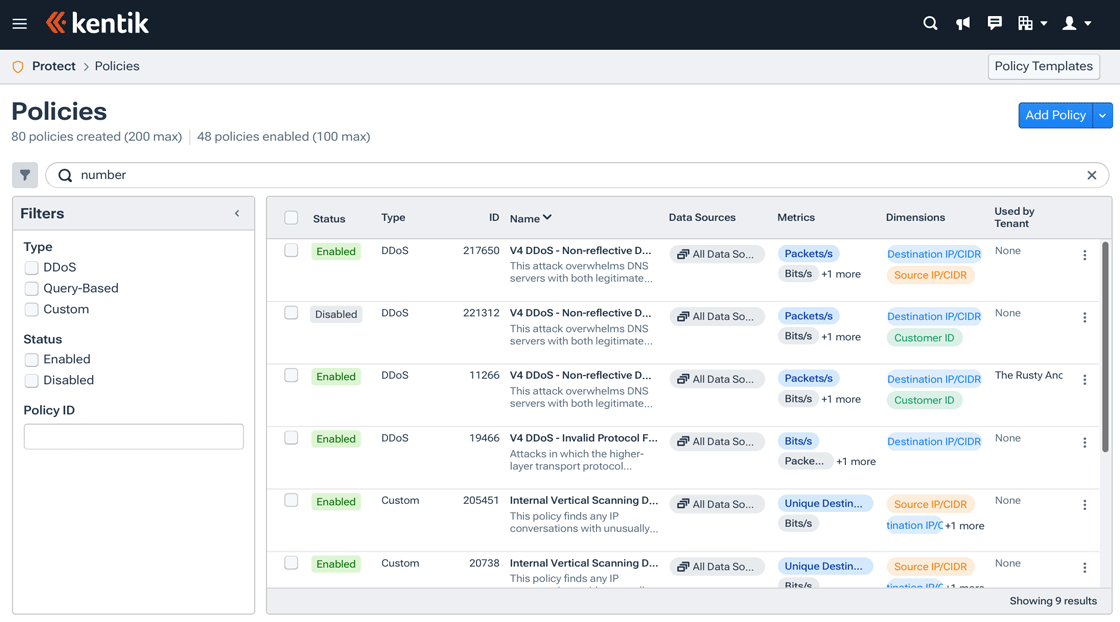Screen dimensions: 1120x622
Task: Collapse the Filters sidebar using the chevron
Action: coord(237,213)
